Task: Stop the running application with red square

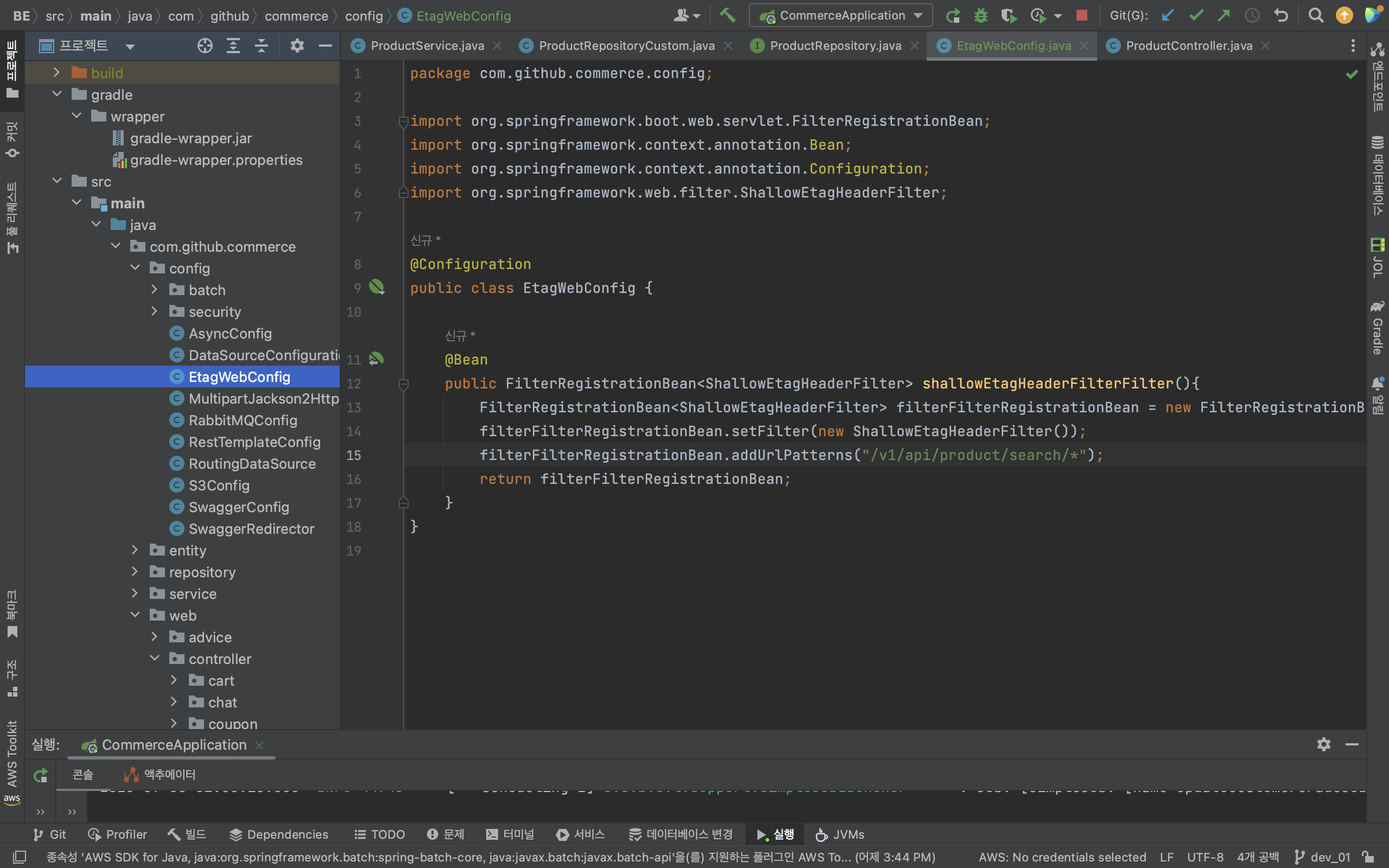Action: coord(1081,16)
